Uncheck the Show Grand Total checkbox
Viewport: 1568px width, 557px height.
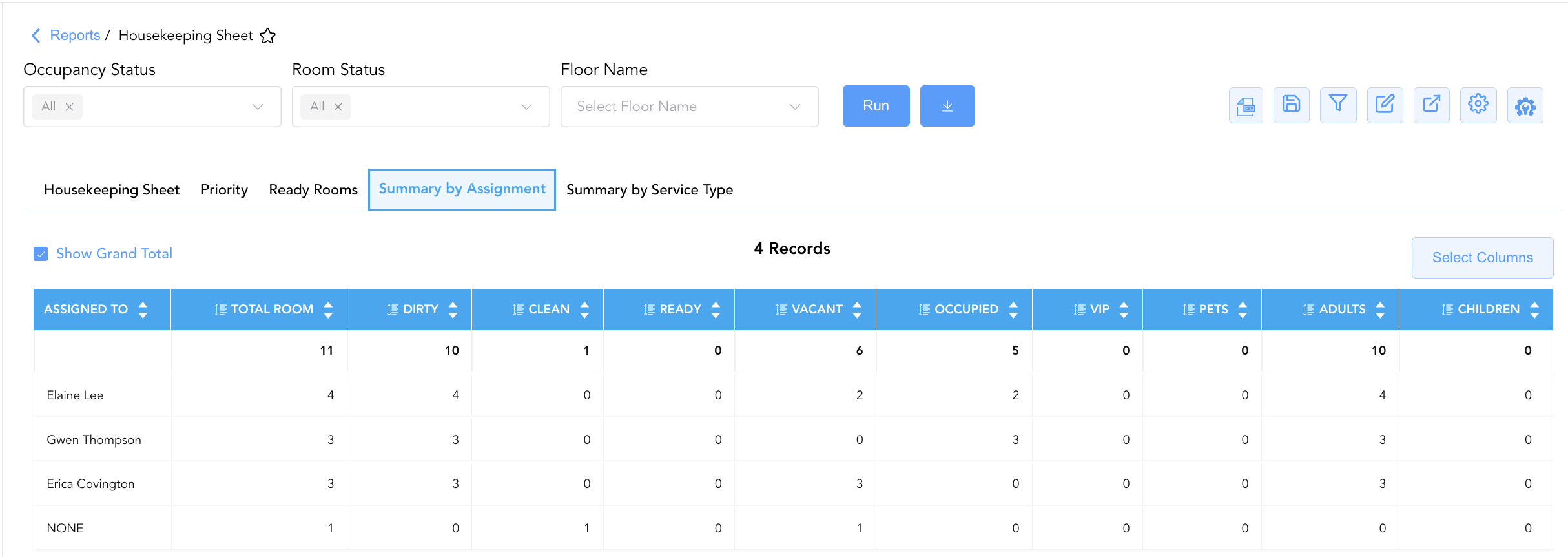(41, 254)
